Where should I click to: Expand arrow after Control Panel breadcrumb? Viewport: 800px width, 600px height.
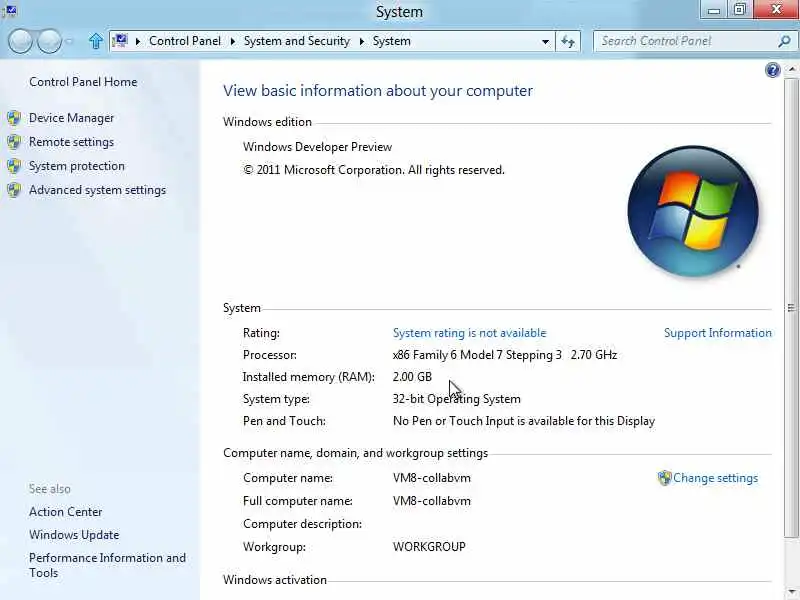click(x=233, y=41)
